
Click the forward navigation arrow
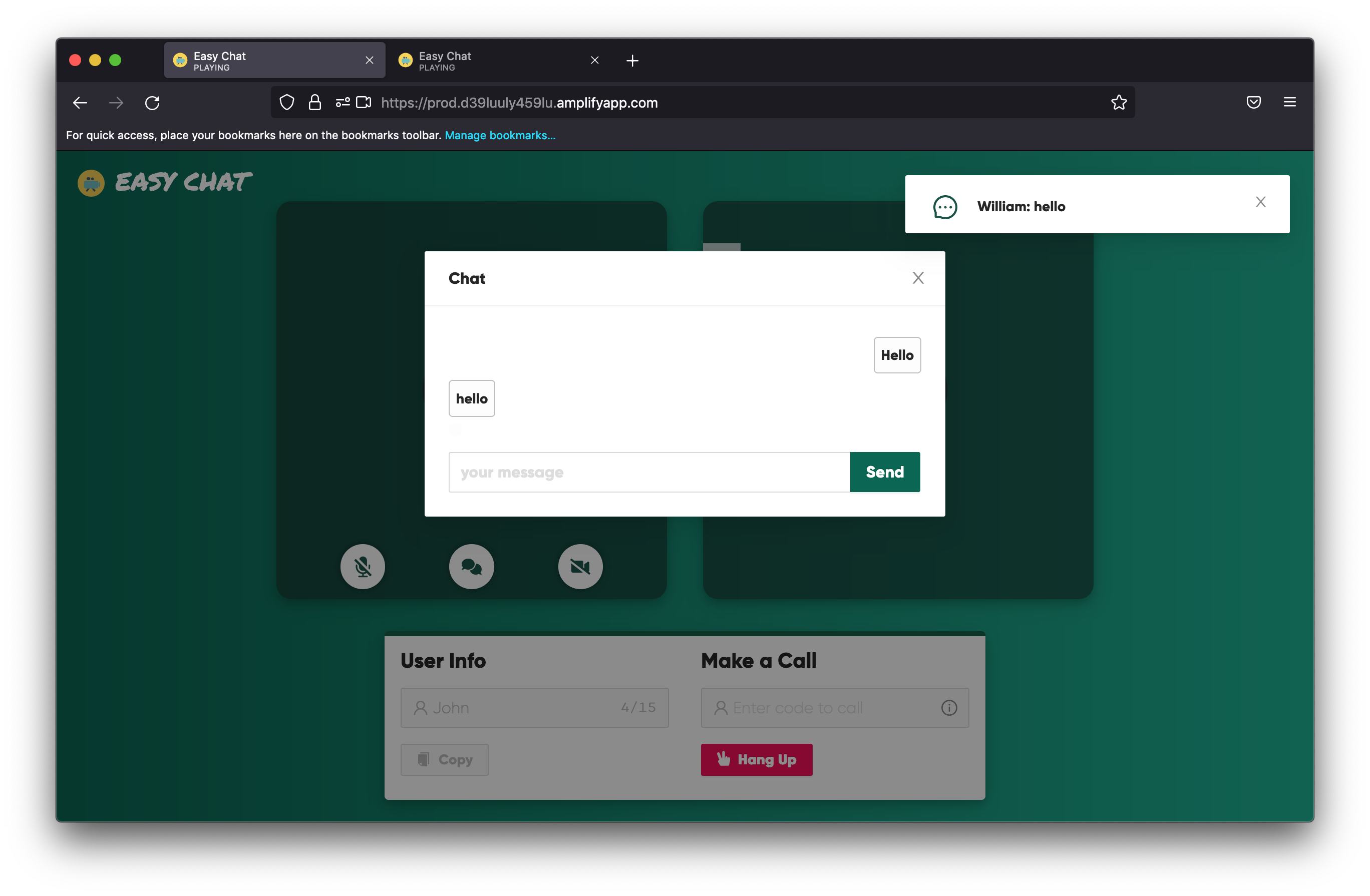click(116, 103)
